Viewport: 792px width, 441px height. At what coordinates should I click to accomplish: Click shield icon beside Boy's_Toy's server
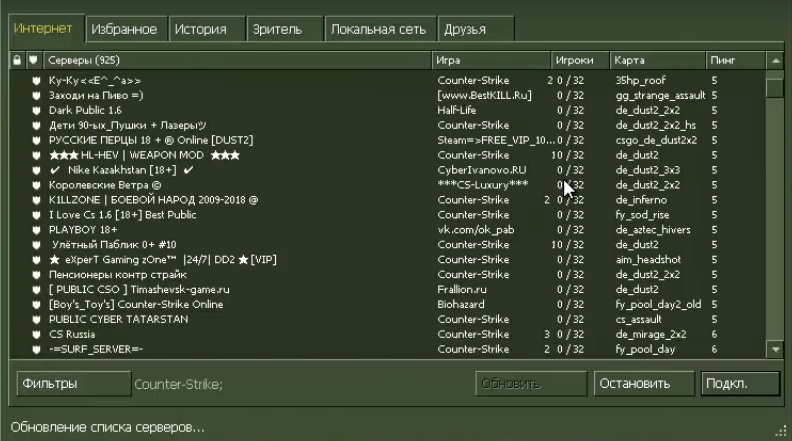36,305
